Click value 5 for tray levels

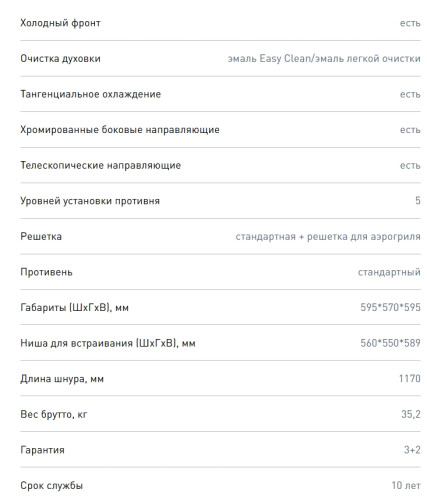[418, 201]
